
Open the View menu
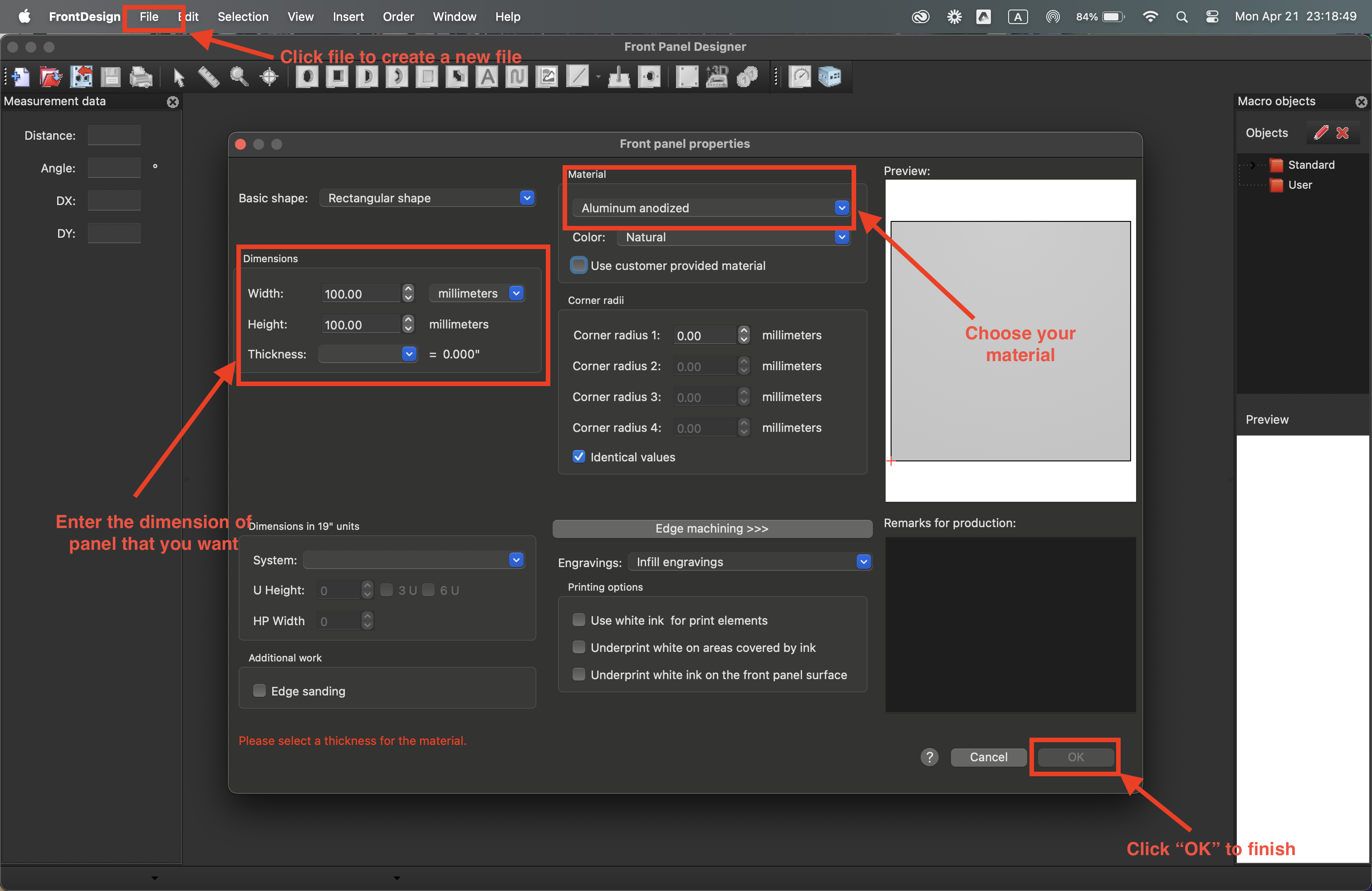(x=300, y=17)
